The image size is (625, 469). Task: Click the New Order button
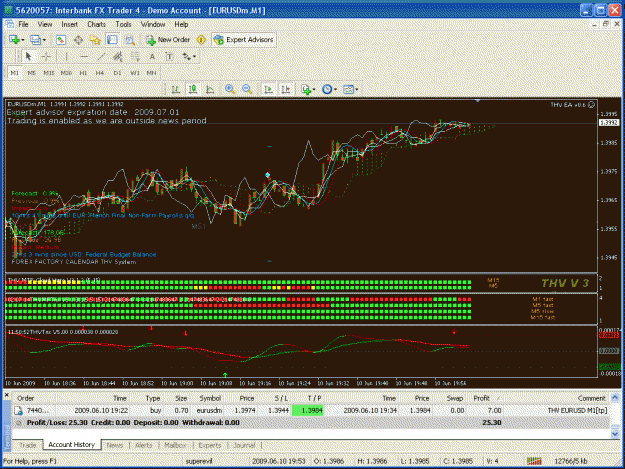coord(168,40)
